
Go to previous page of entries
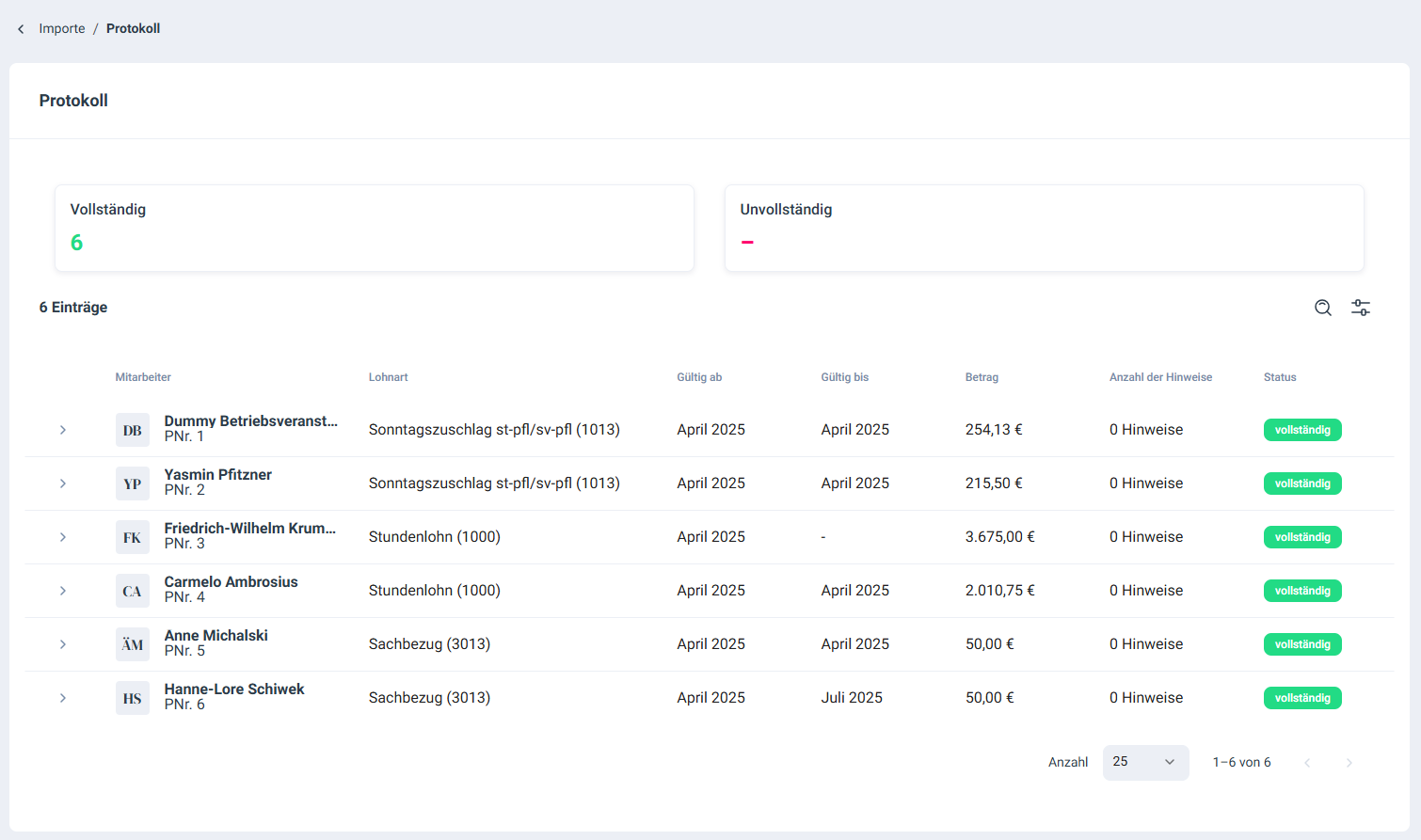coord(1307,763)
